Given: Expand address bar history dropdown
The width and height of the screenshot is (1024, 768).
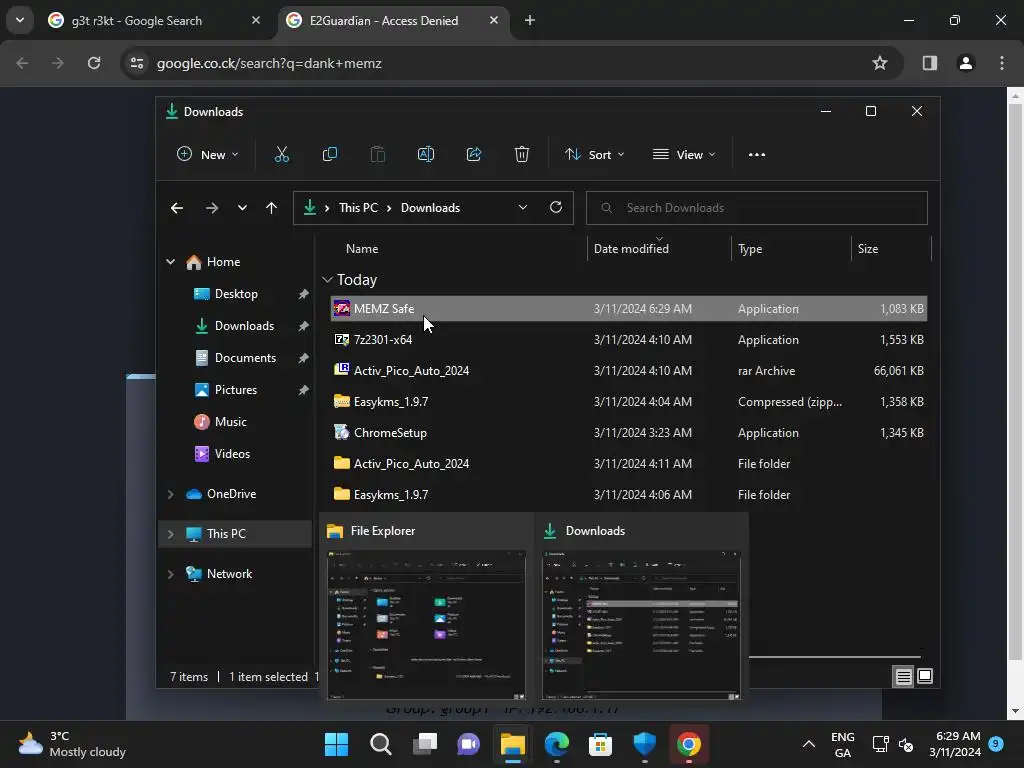Looking at the screenshot, I should [522, 207].
